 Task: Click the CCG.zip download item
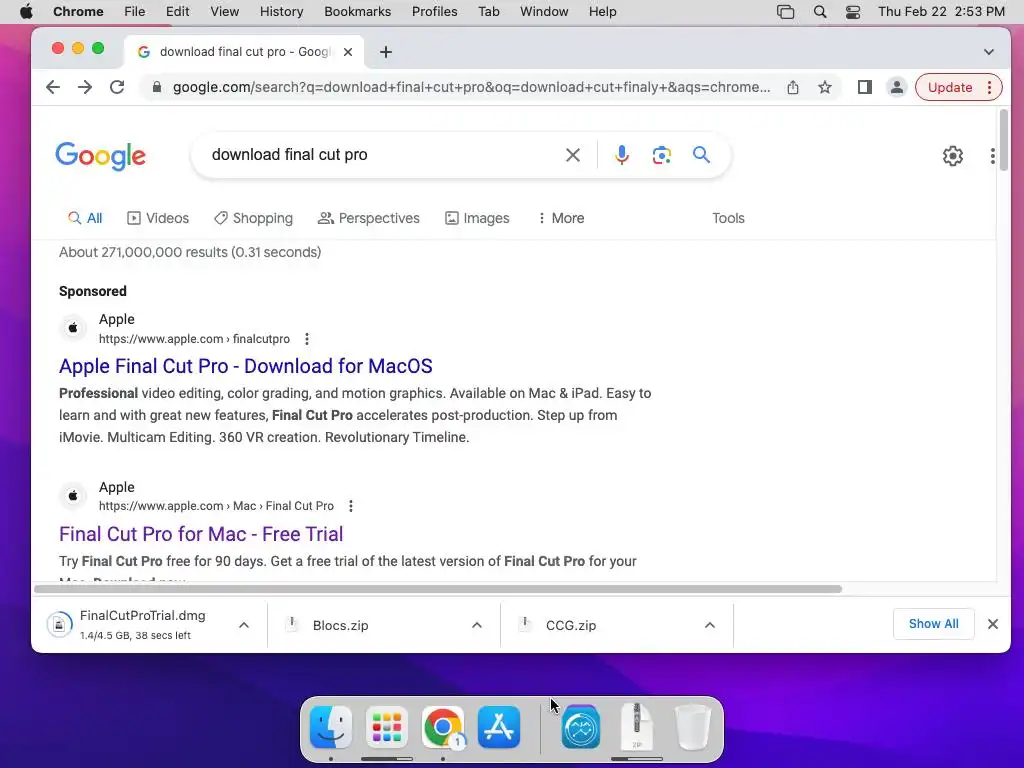point(571,625)
